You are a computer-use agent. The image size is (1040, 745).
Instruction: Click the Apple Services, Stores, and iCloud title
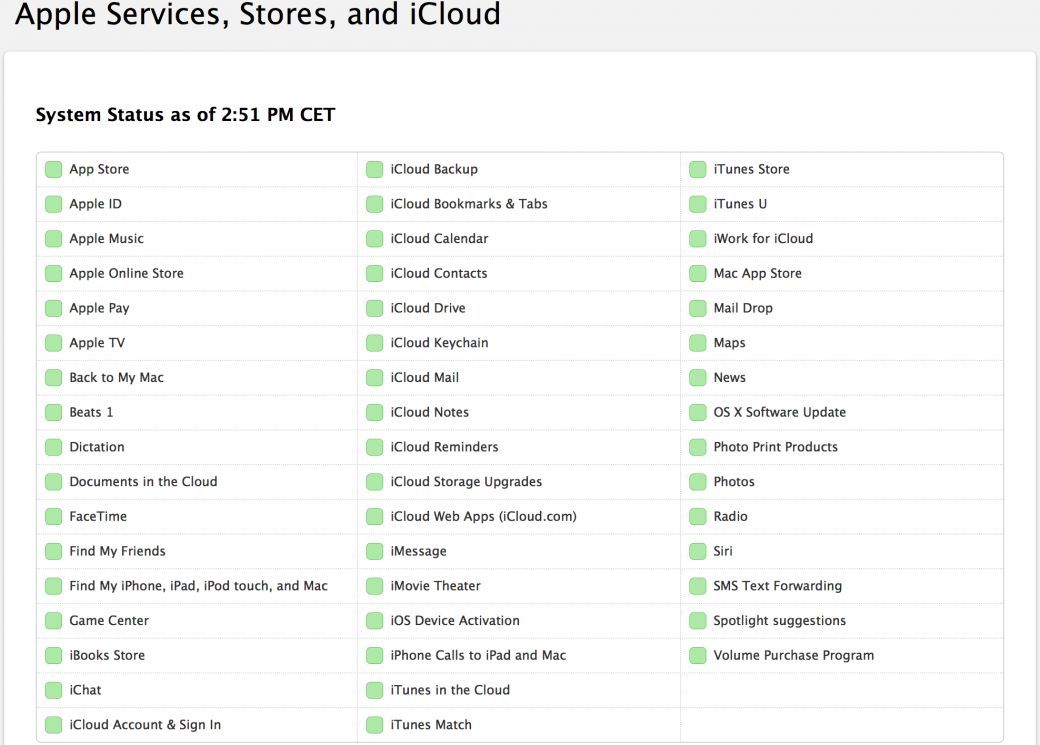[258, 15]
